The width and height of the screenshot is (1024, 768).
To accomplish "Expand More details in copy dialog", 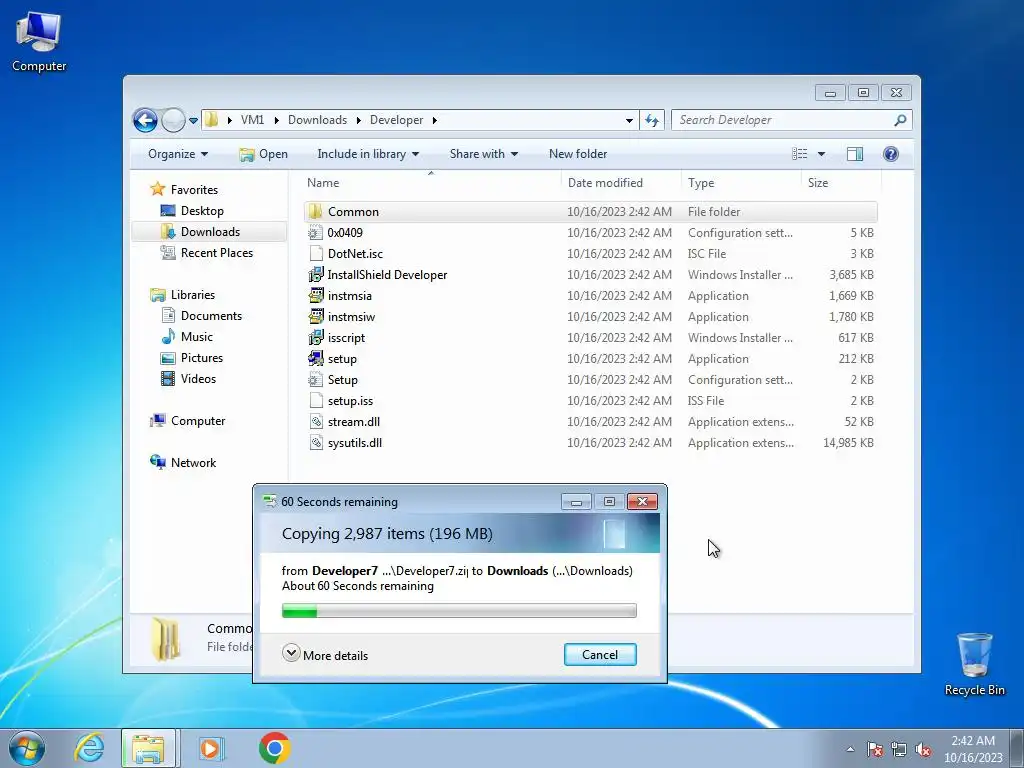I will (x=325, y=654).
